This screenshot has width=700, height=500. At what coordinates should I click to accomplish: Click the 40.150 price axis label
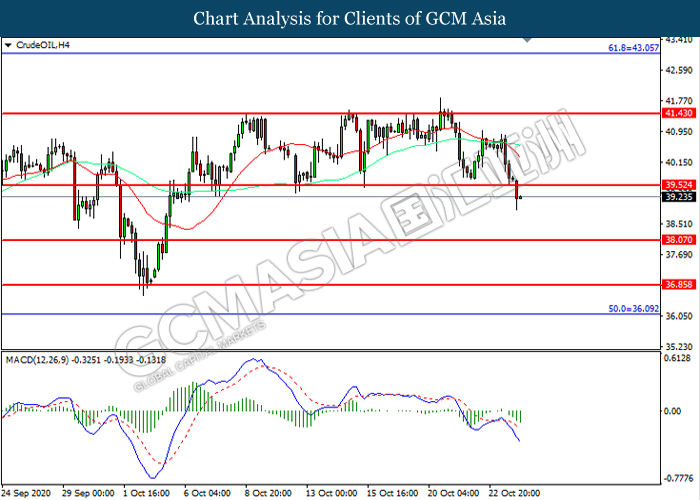[x=679, y=162]
